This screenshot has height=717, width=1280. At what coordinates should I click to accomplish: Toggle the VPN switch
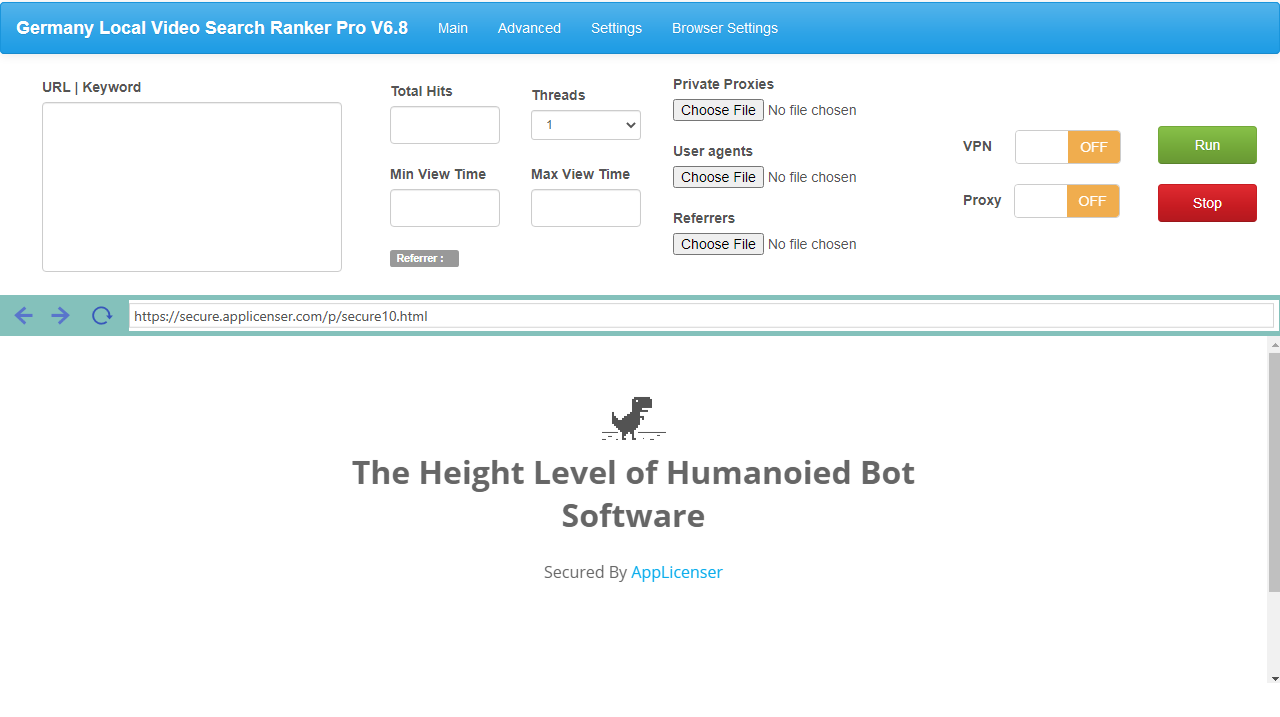[x=1068, y=147]
